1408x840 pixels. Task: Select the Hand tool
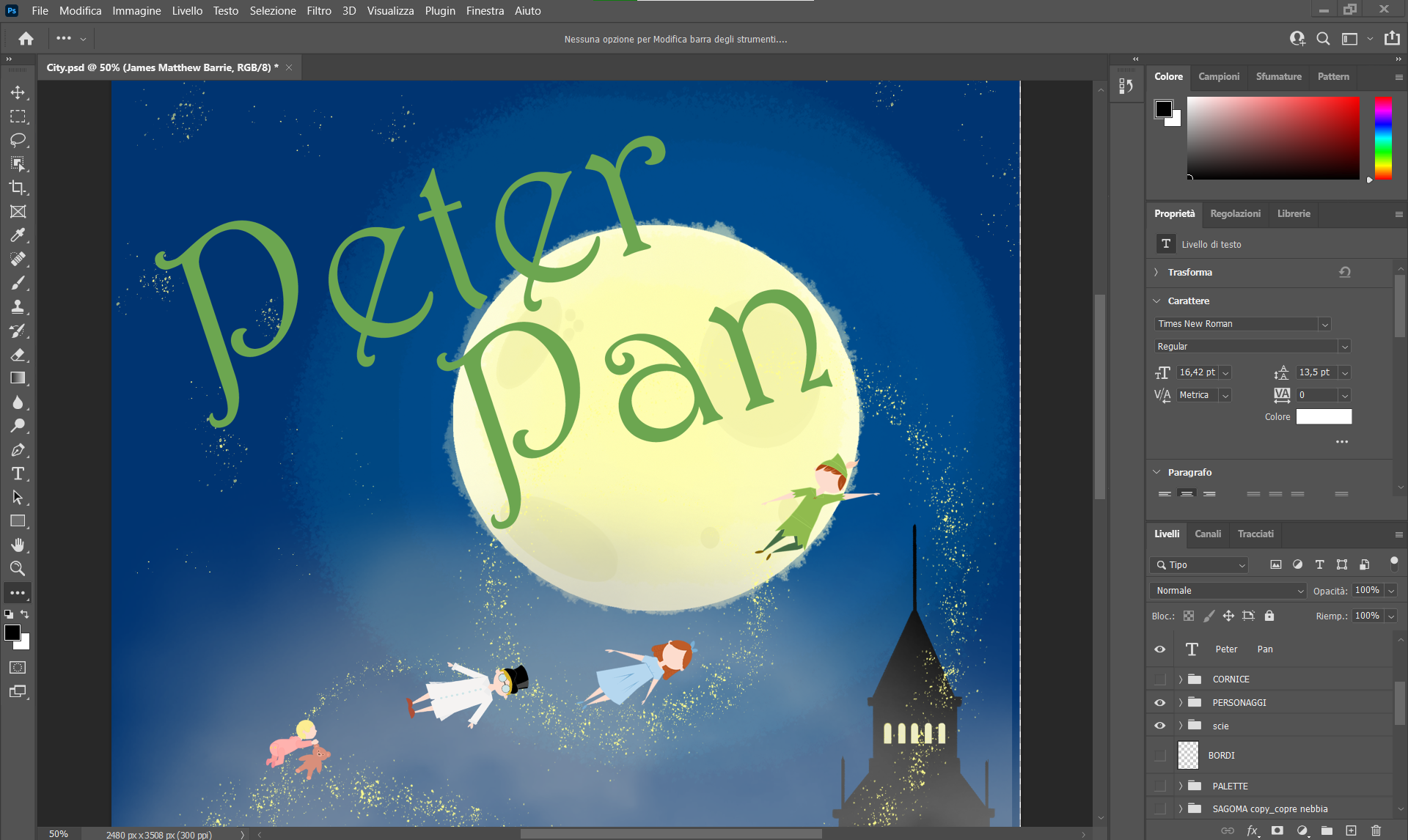(18, 545)
